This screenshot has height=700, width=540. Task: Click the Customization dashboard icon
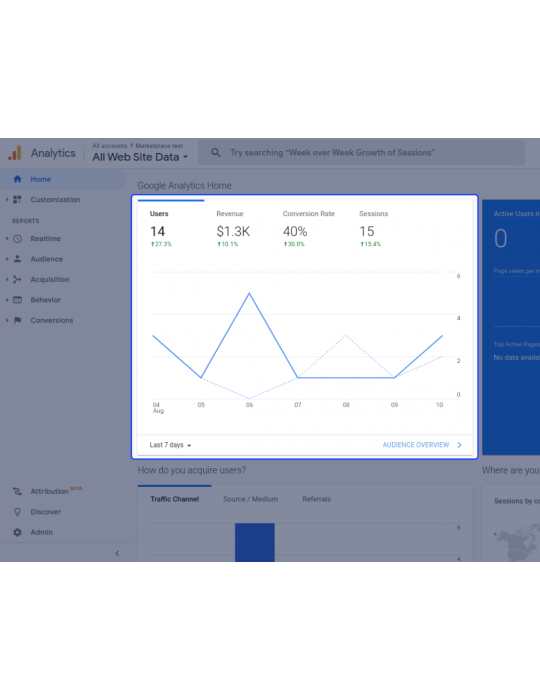coord(17,200)
